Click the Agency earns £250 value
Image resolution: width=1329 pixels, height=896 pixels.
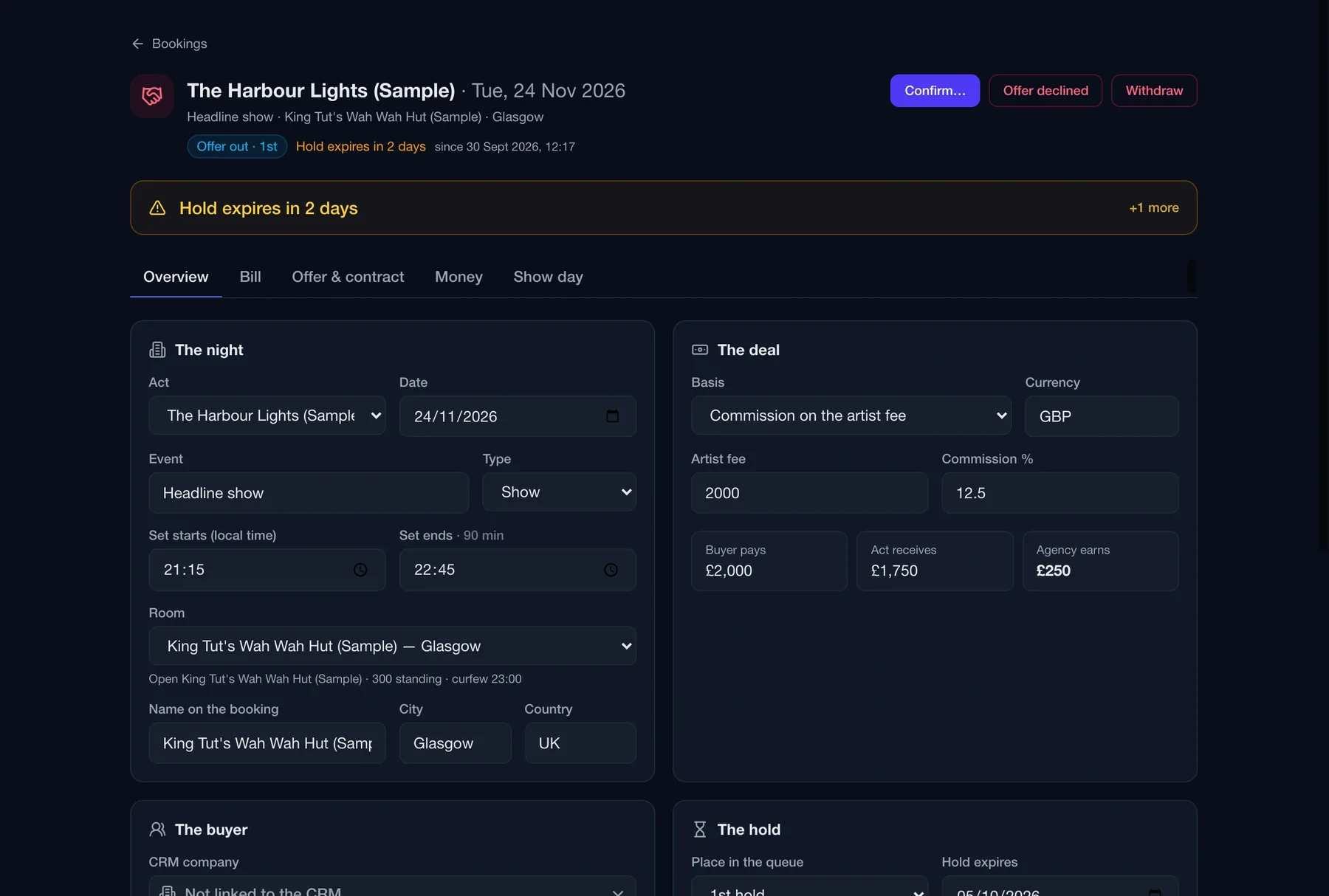1100,561
